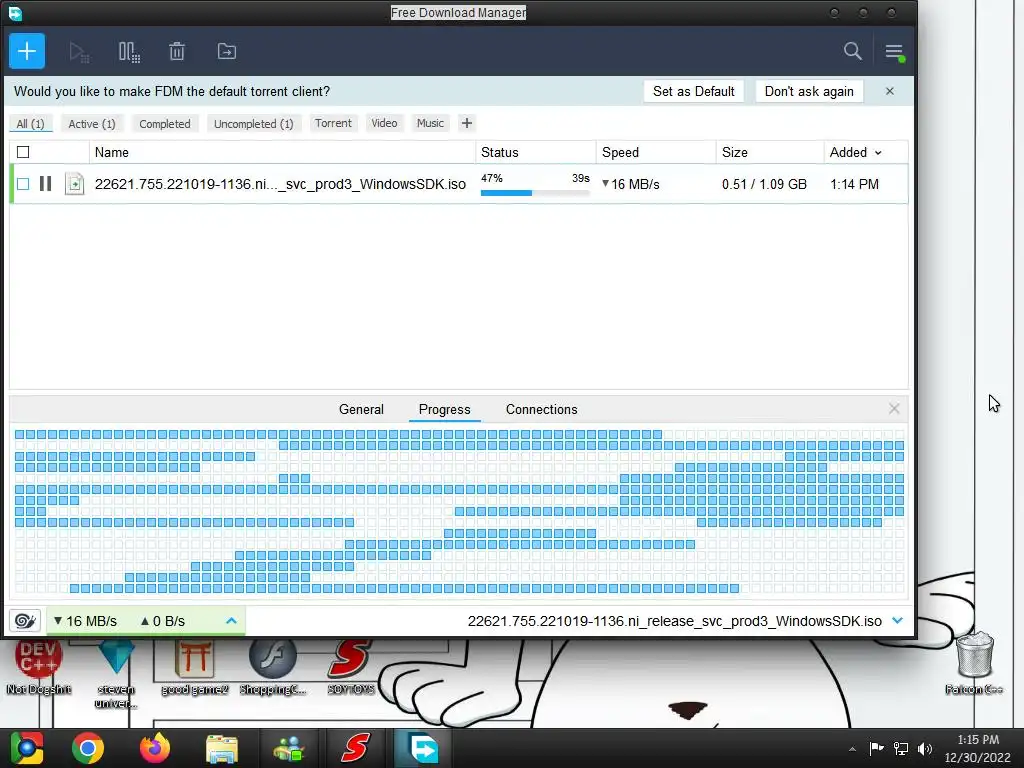
Task: Click the trash delete icon in toolbar
Action: tap(177, 51)
